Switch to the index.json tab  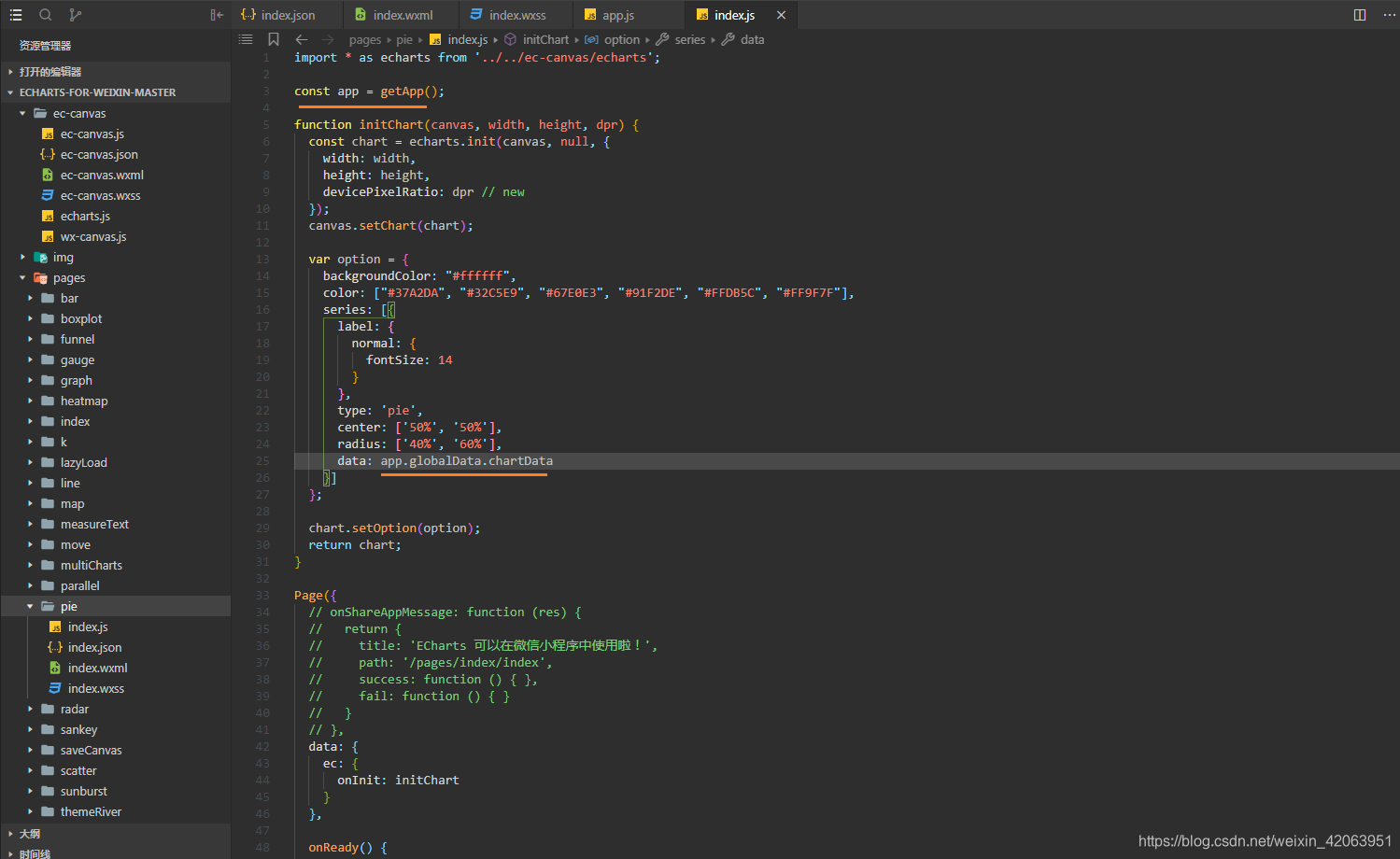(x=288, y=15)
